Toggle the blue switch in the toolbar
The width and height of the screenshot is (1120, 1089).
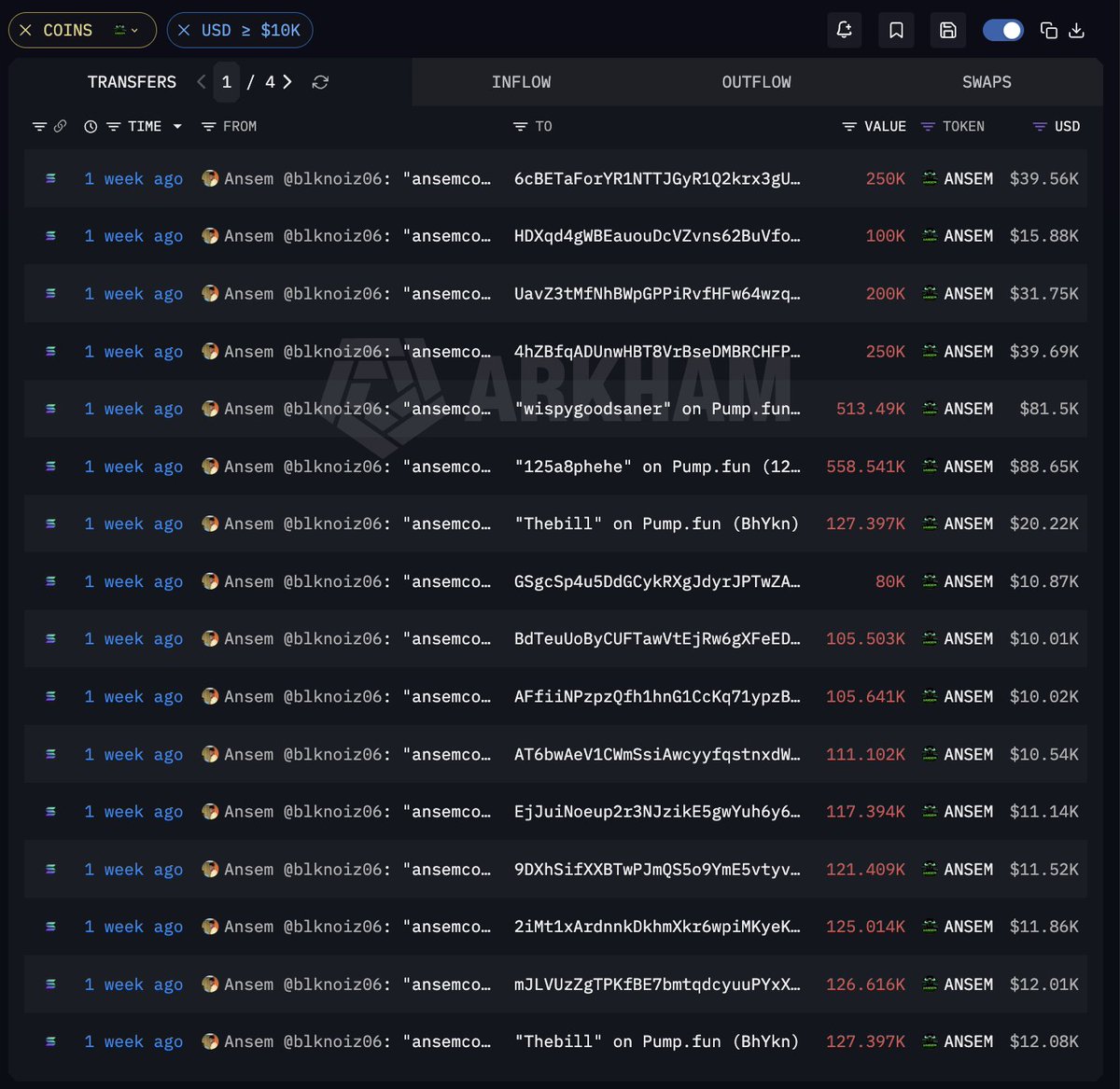[x=1003, y=31]
